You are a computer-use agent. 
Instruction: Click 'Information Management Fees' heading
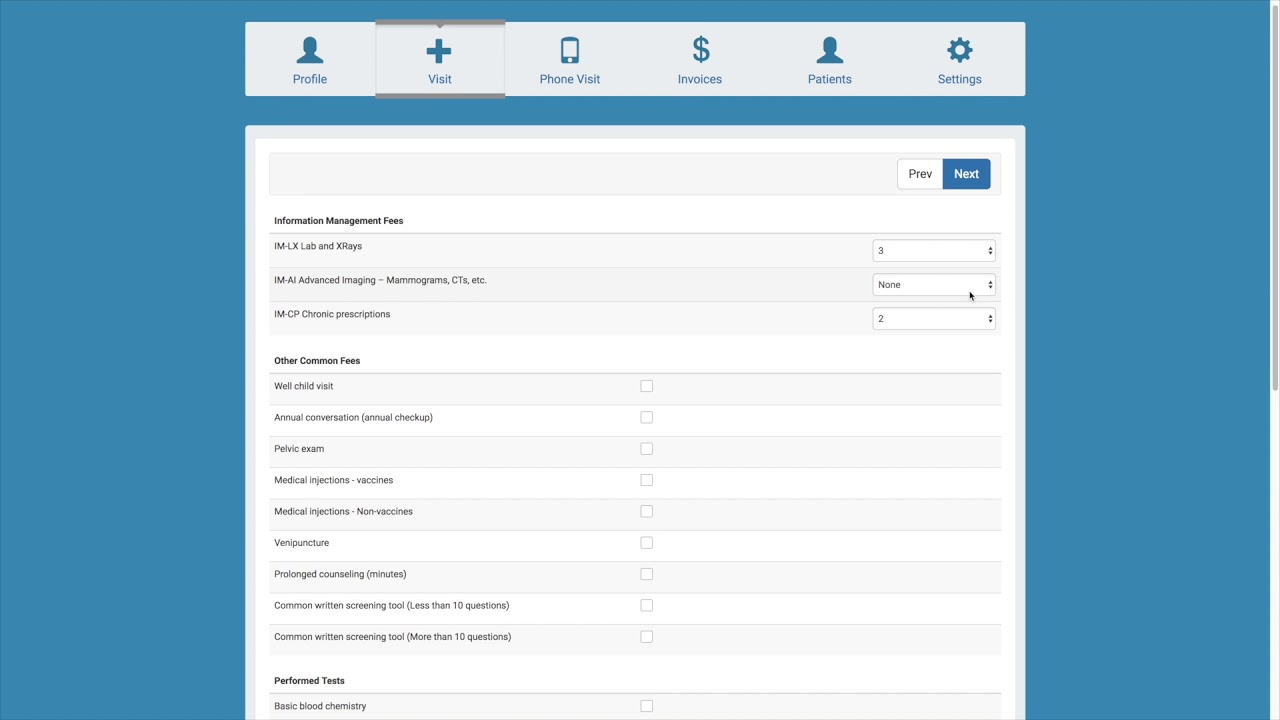tap(339, 221)
